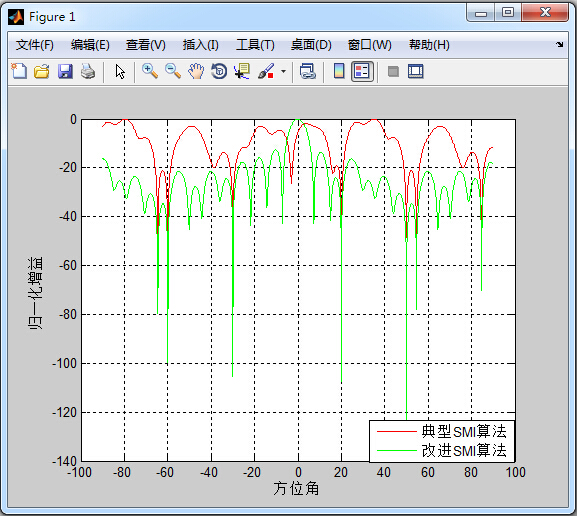Select the red 典型SMI算法 legend line

[x=397, y=431]
